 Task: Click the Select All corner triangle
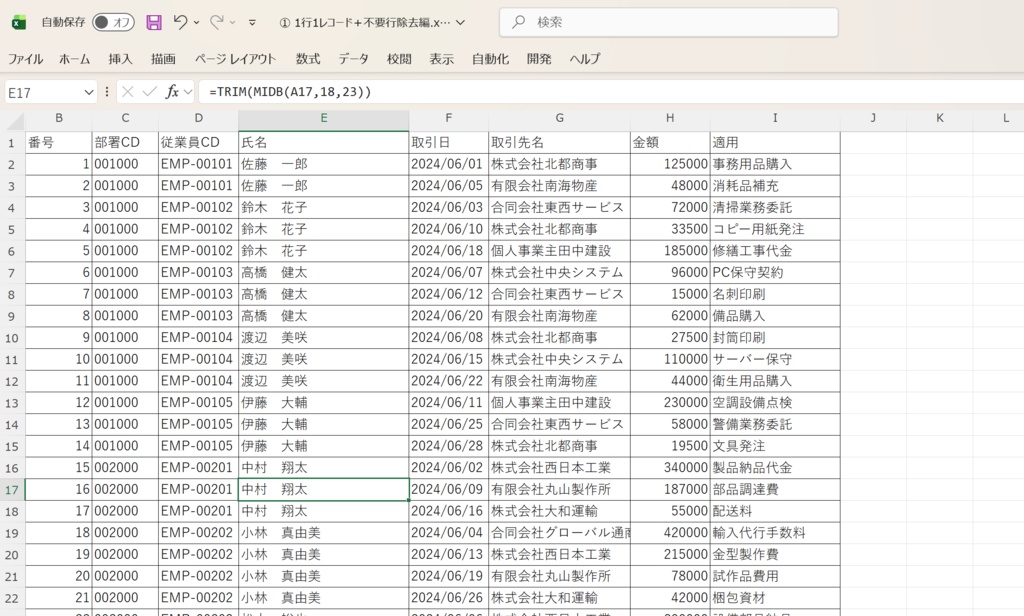pos(12,120)
